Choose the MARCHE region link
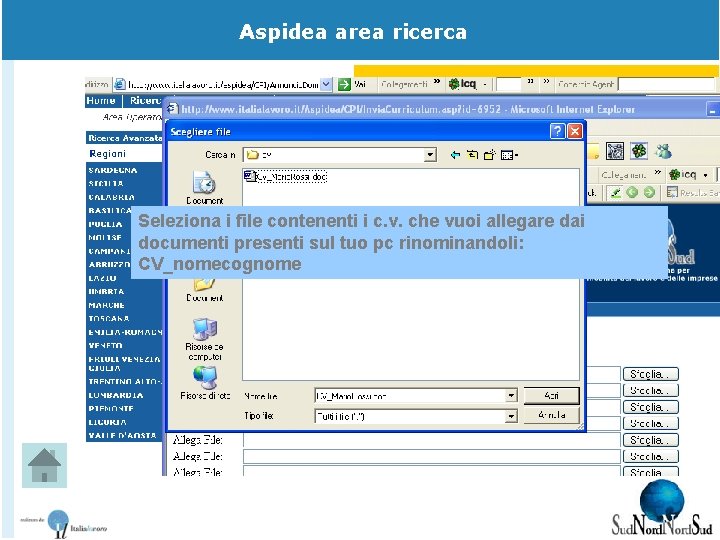Image resolution: width=720 pixels, height=540 pixels. click(x=107, y=305)
